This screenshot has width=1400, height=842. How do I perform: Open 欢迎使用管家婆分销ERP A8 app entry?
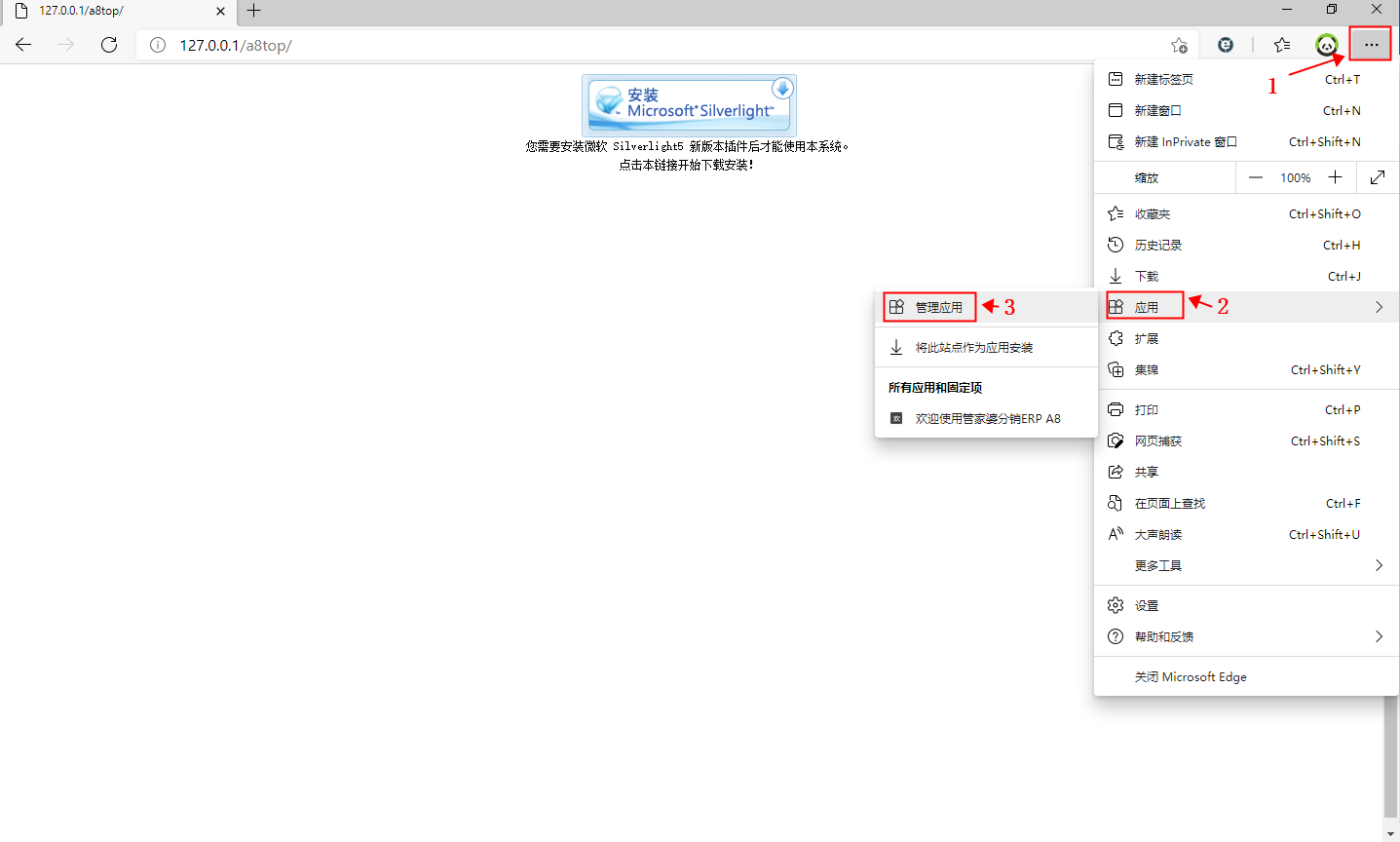tap(986, 418)
